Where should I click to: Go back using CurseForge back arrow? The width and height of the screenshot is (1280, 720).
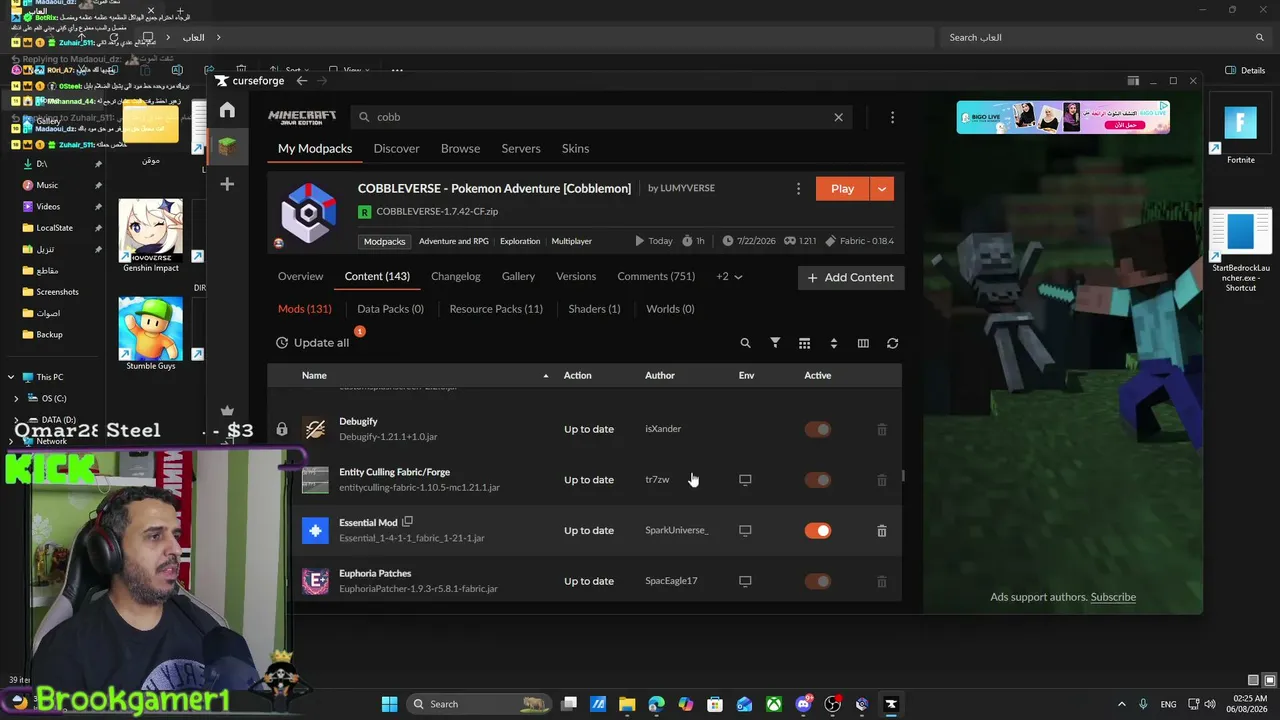[x=302, y=81]
